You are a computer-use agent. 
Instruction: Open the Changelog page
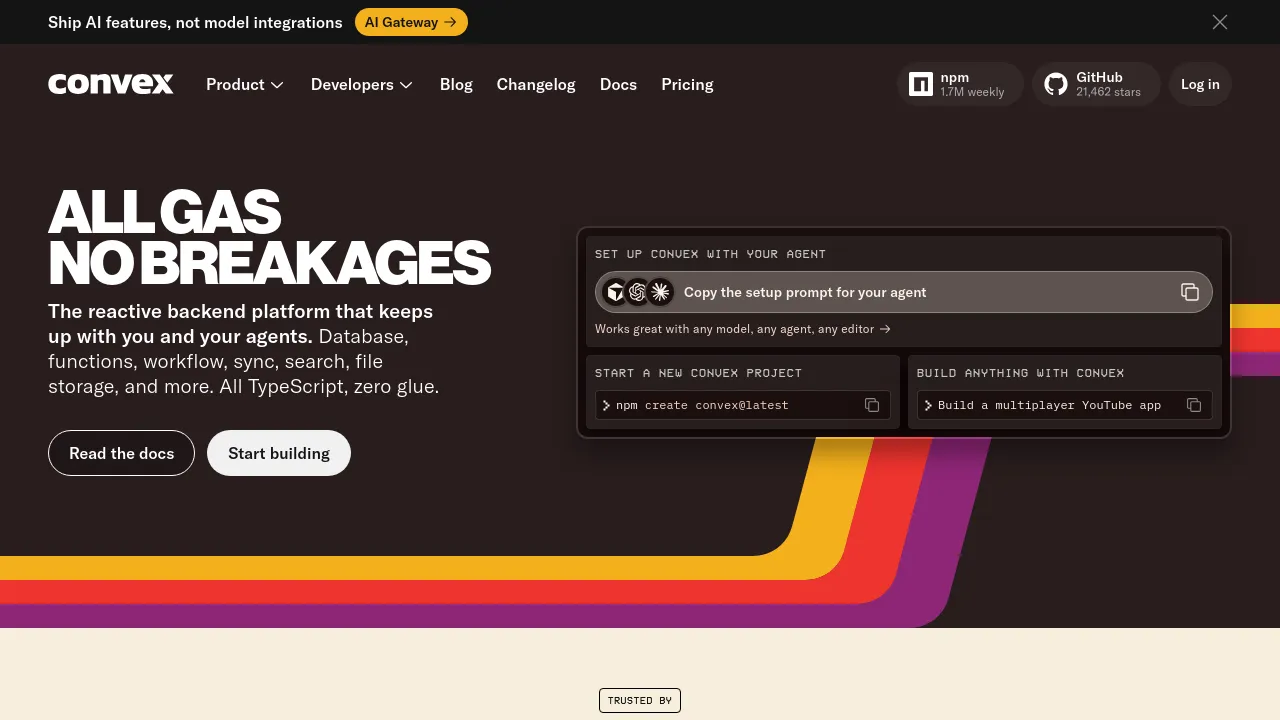tap(536, 85)
